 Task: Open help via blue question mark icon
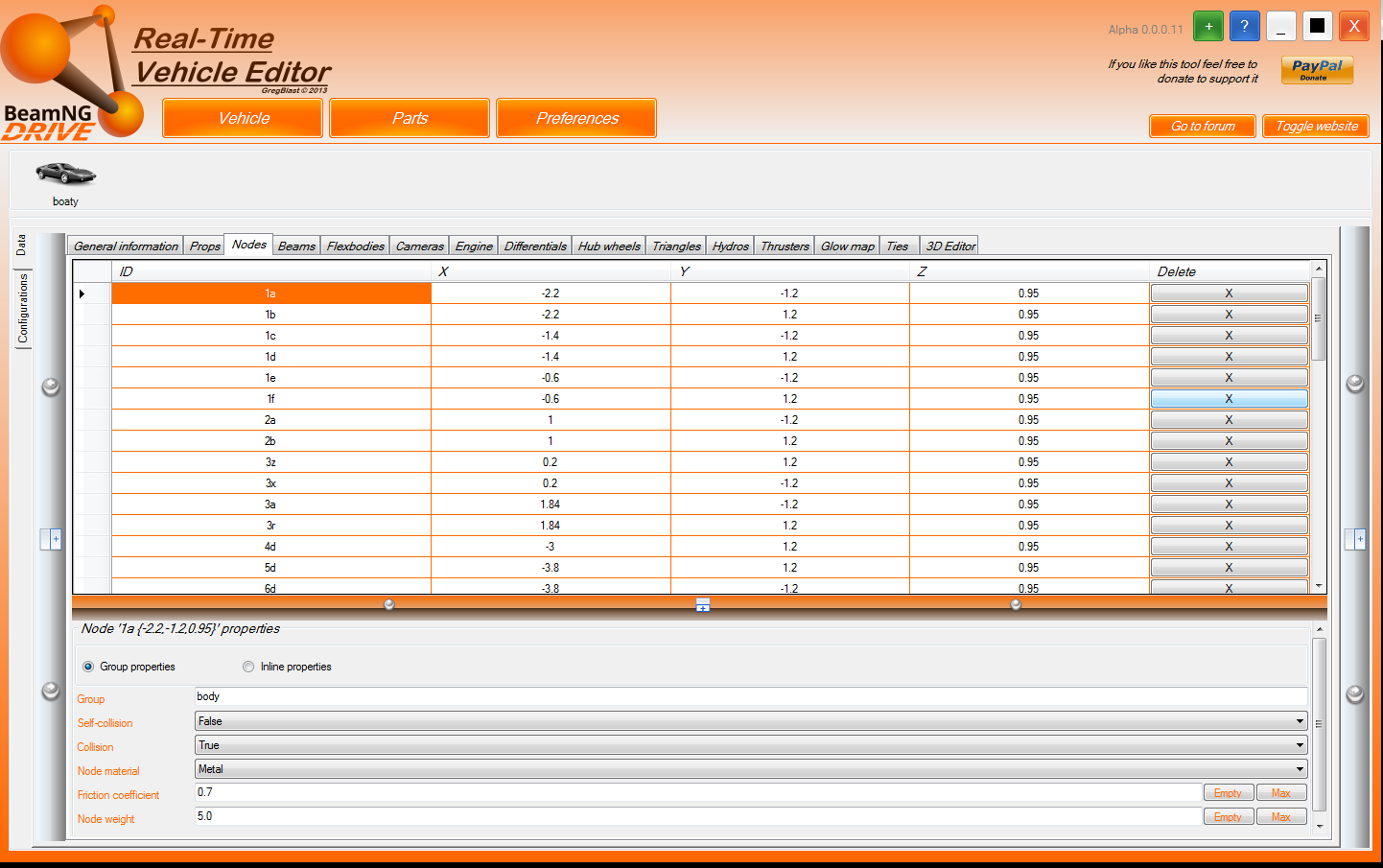pos(1245,26)
